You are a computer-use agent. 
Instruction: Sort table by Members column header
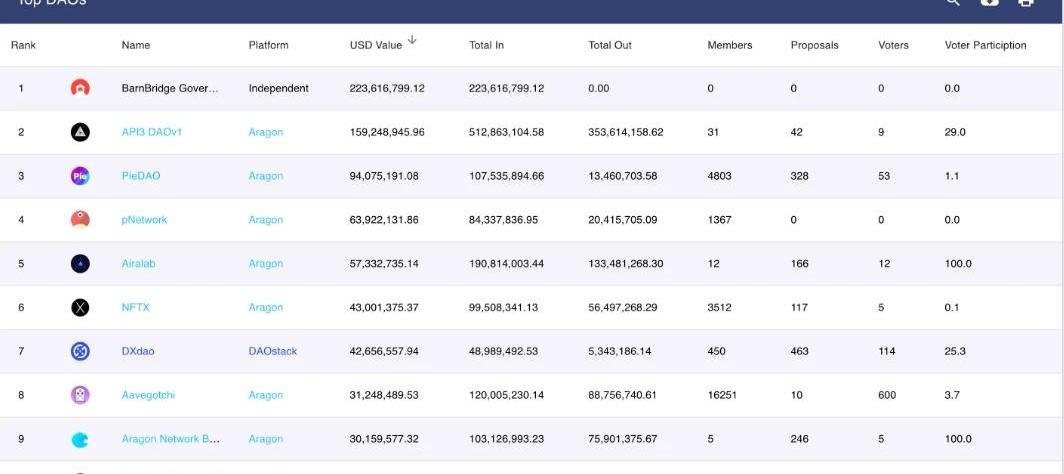(x=729, y=45)
